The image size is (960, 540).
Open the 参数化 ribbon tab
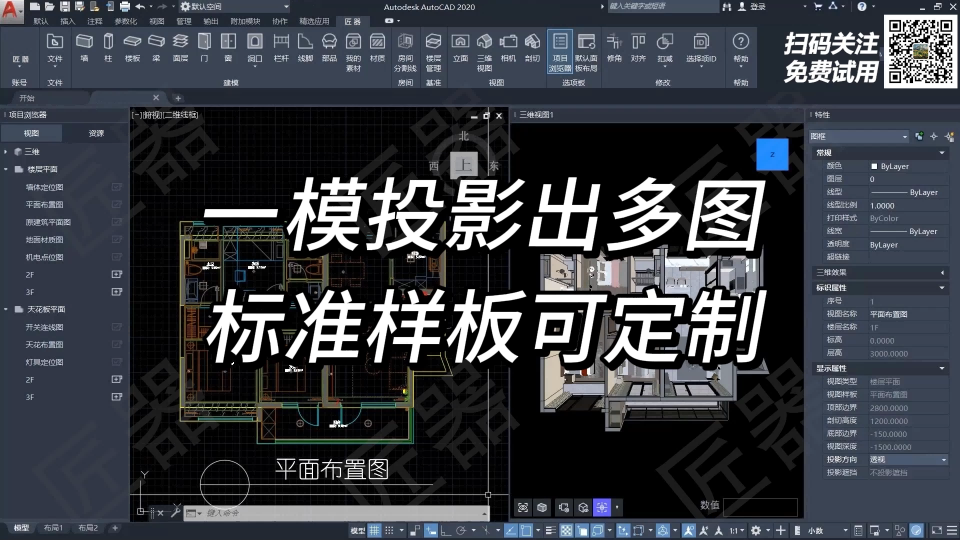click(126, 21)
